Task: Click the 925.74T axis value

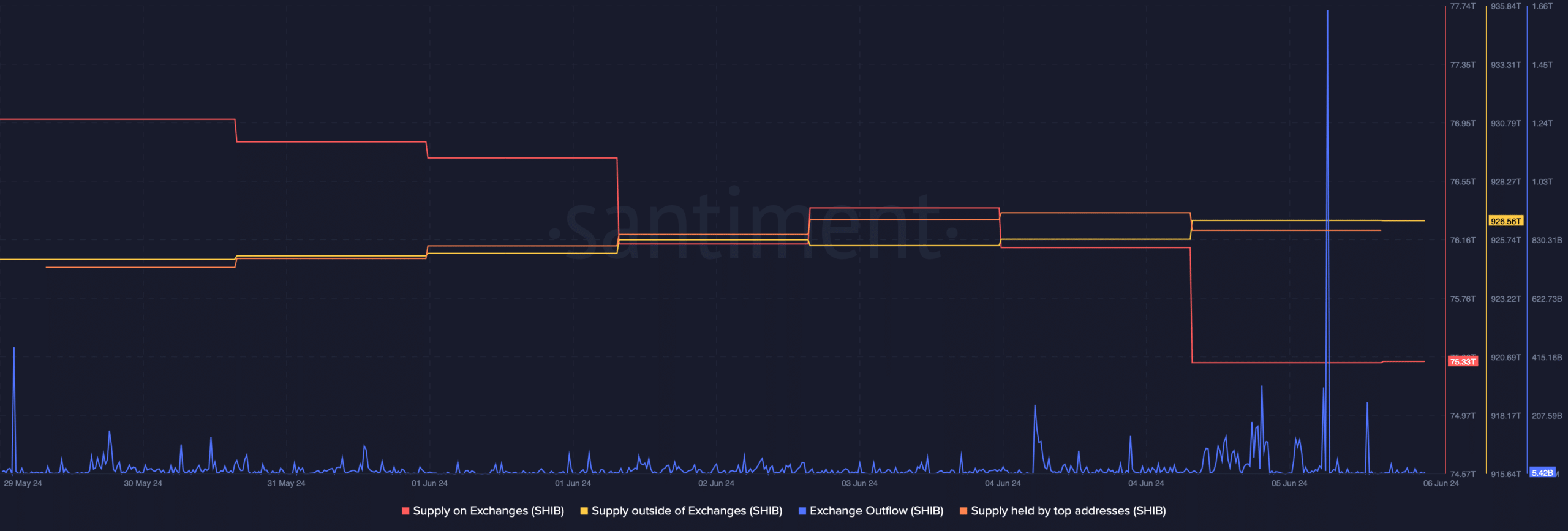Action: [x=1506, y=240]
